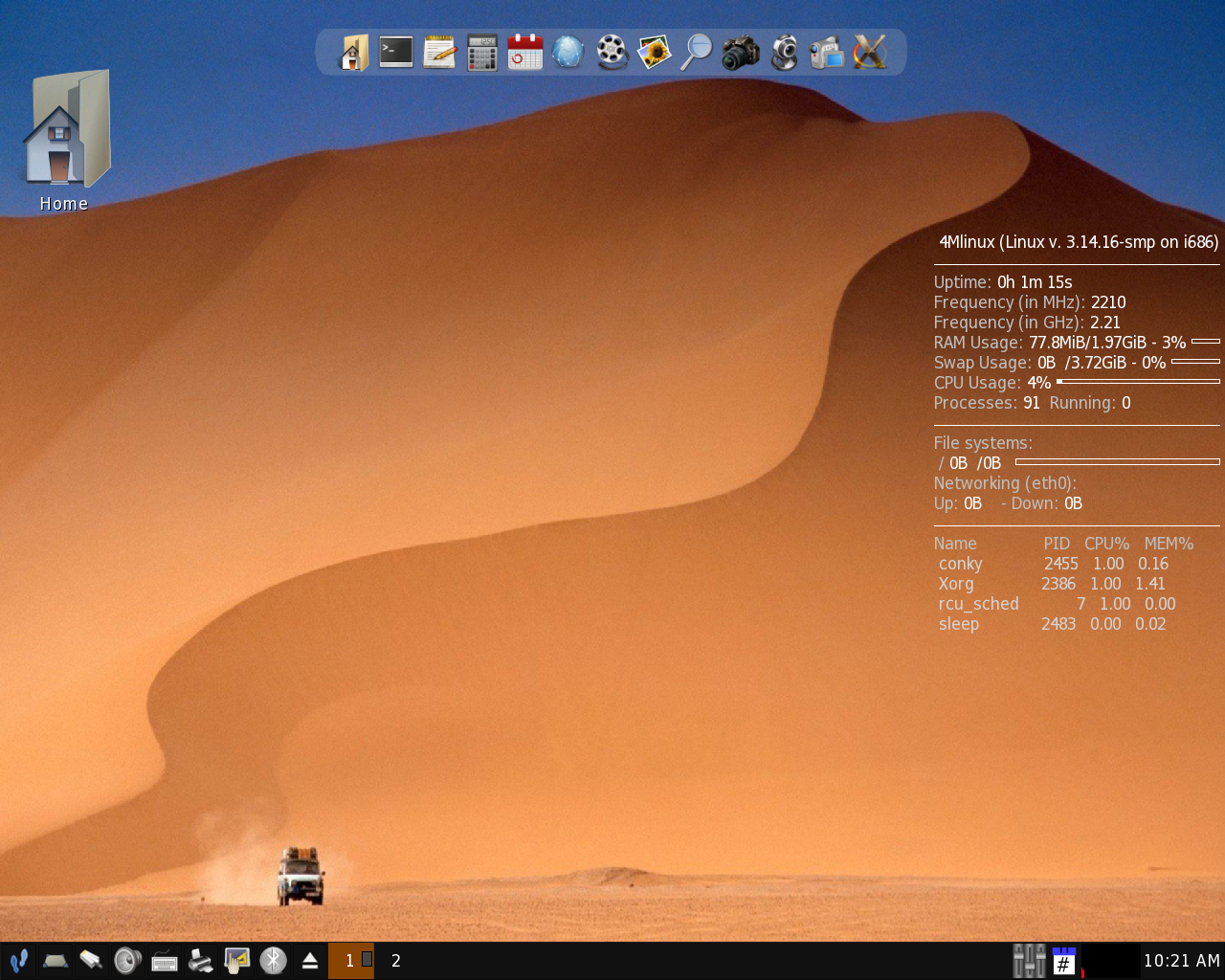Click the Swap Usage bar in conky

pos(1195,361)
